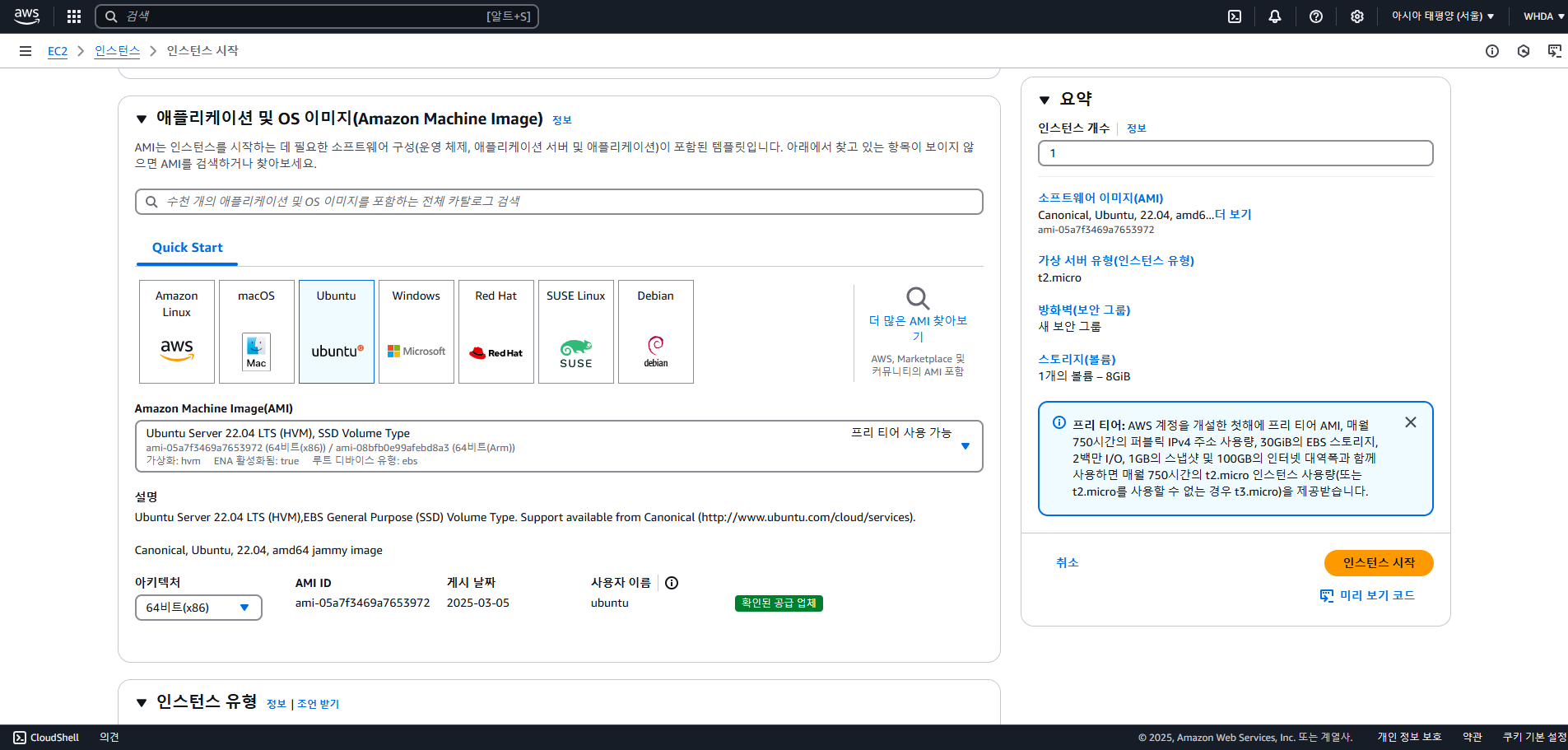This screenshot has height=750, width=1568.
Task: Click the 확인된 공급 업체 badge
Action: click(x=779, y=603)
